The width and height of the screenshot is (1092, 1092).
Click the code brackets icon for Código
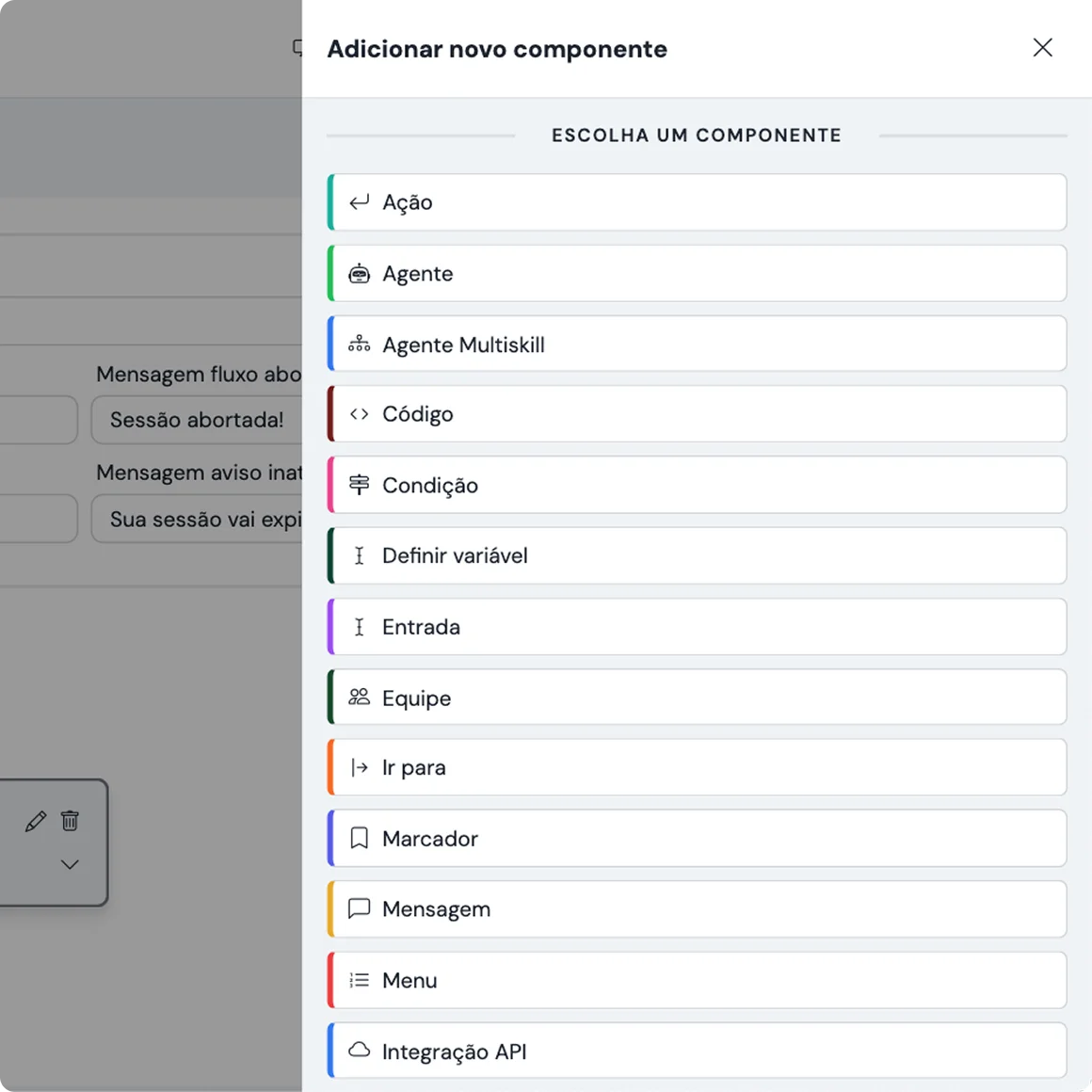[x=359, y=414]
